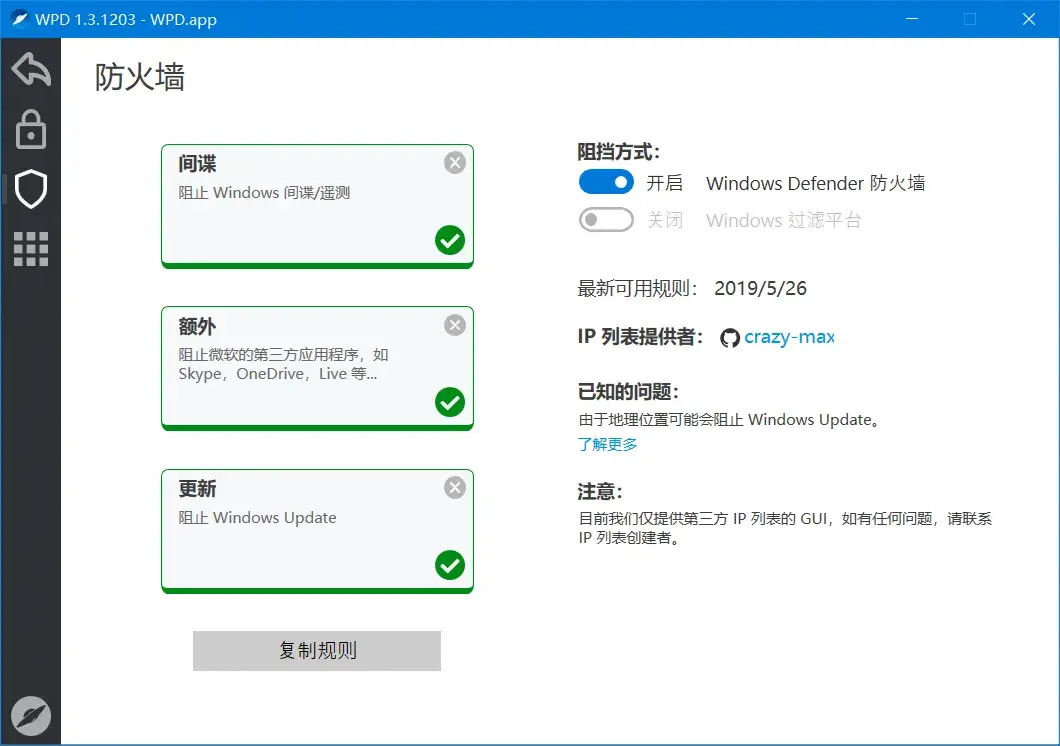
Task: Click the 最新可用规则 label
Action: pyautogui.click(x=637, y=289)
